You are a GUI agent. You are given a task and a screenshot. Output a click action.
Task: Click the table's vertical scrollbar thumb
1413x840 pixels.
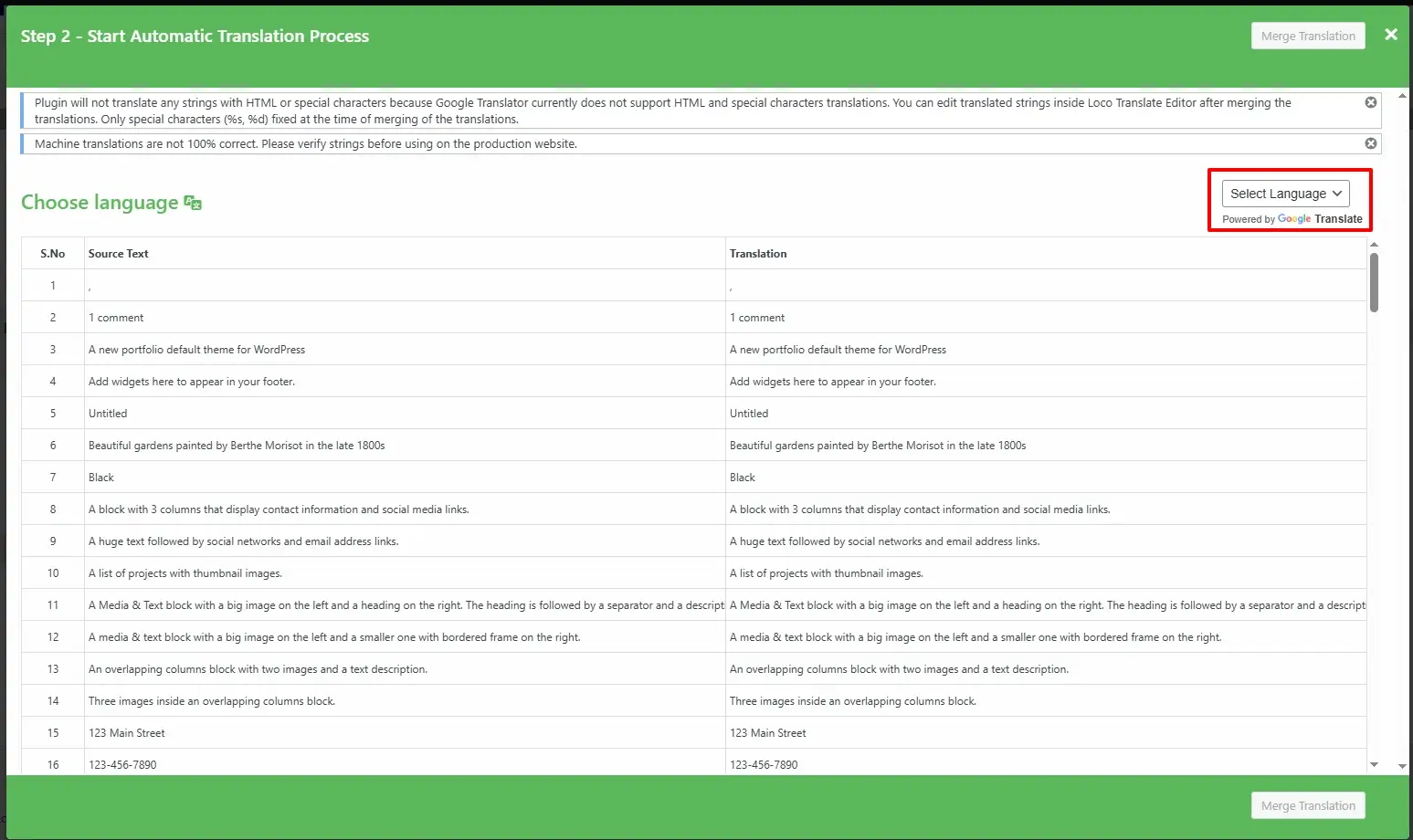[1374, 283]
